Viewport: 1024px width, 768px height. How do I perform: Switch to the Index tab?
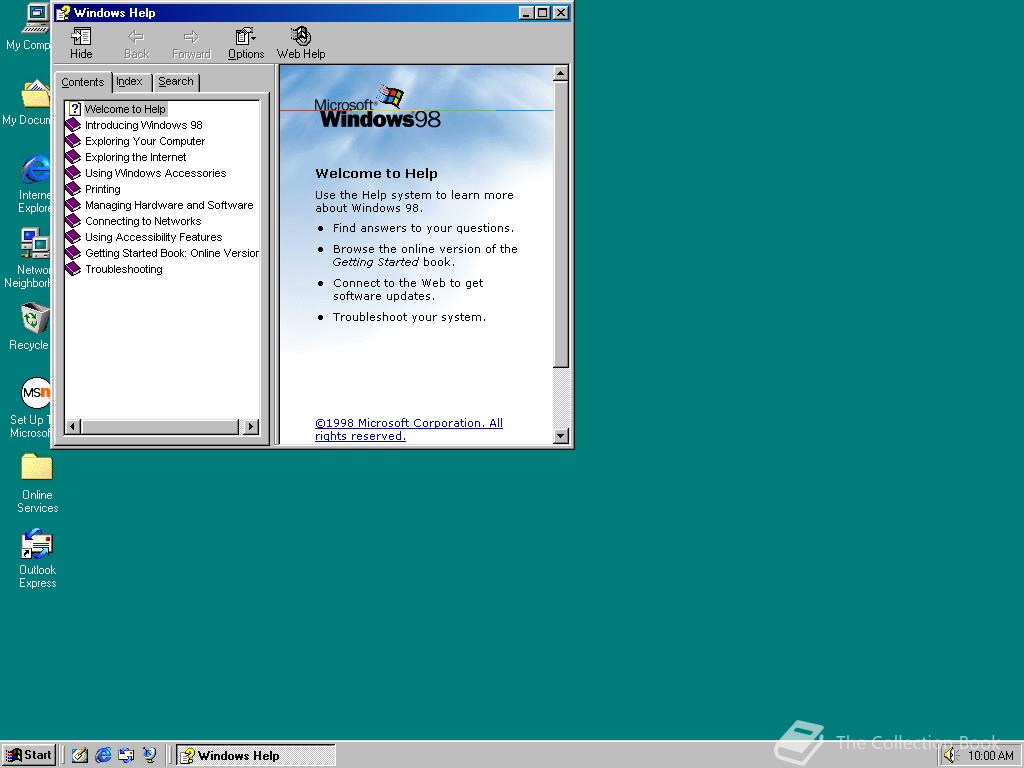129,82
